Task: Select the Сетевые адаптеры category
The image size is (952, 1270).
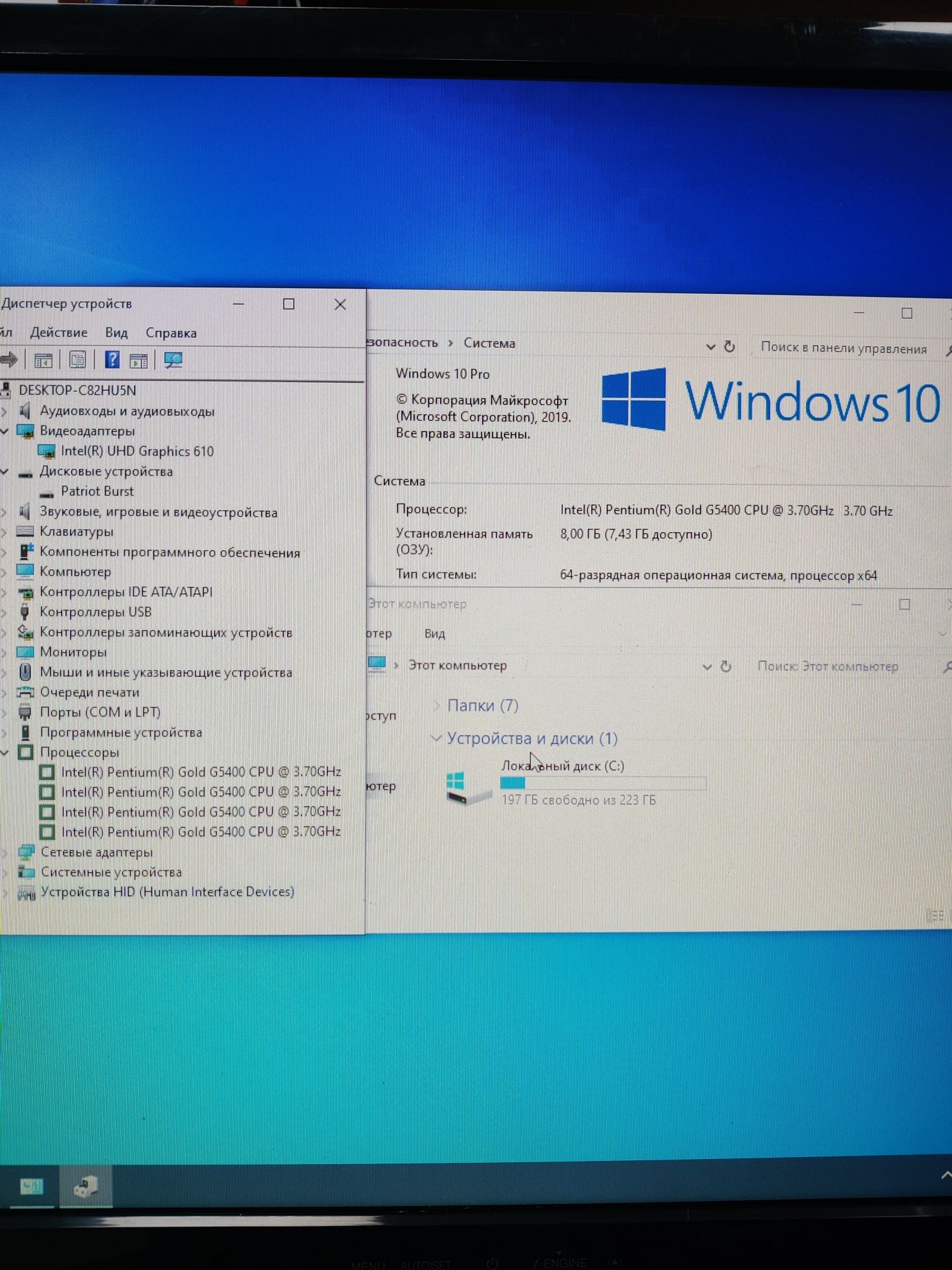Action: tap(96, 852)
